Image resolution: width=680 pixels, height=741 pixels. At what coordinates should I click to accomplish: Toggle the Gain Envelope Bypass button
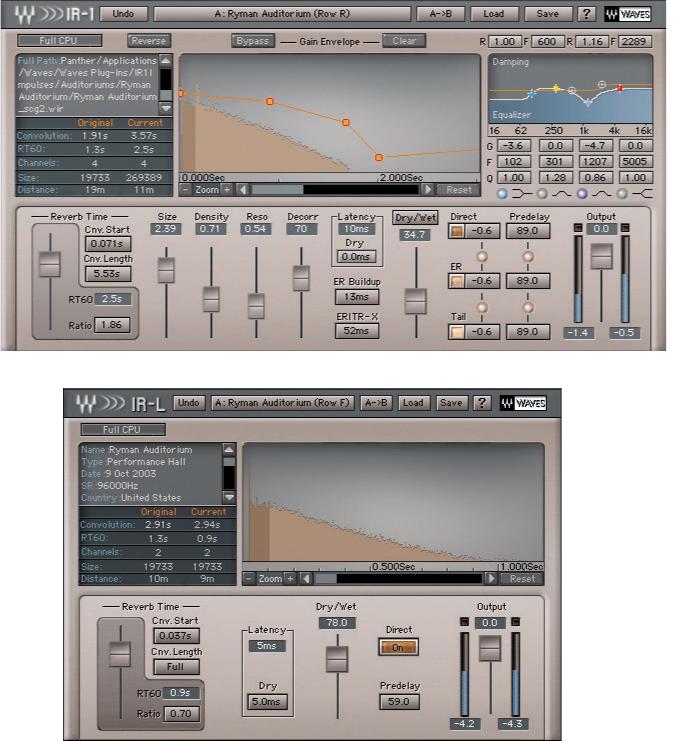coord(252,41)
